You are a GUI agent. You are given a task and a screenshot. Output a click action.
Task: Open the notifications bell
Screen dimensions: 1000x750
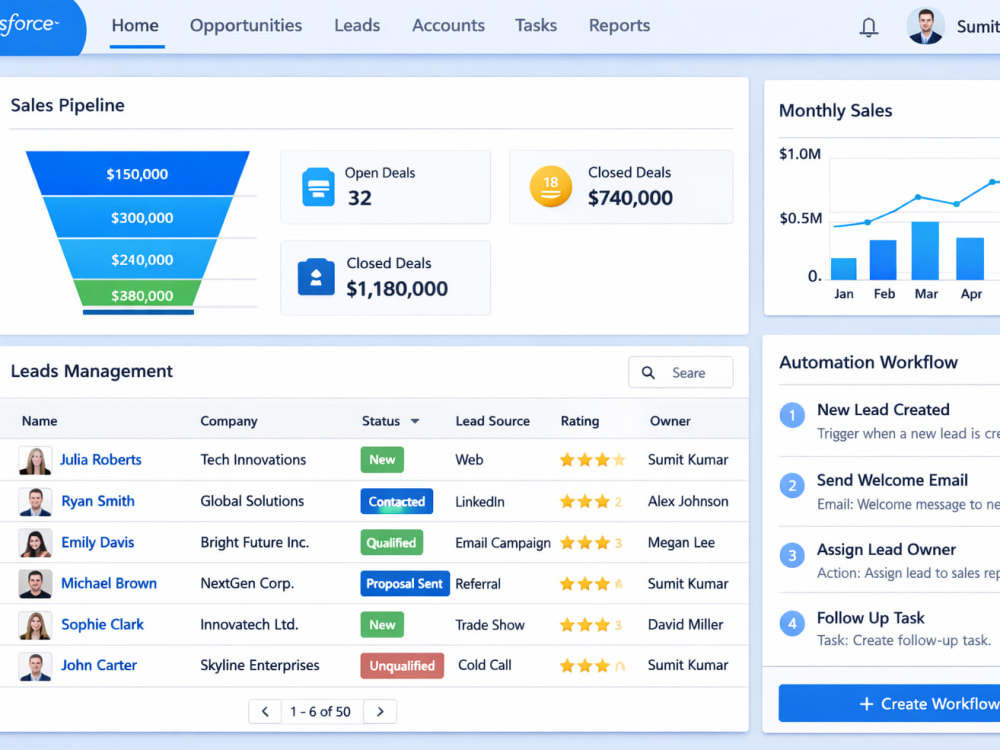tap(868, 27)
